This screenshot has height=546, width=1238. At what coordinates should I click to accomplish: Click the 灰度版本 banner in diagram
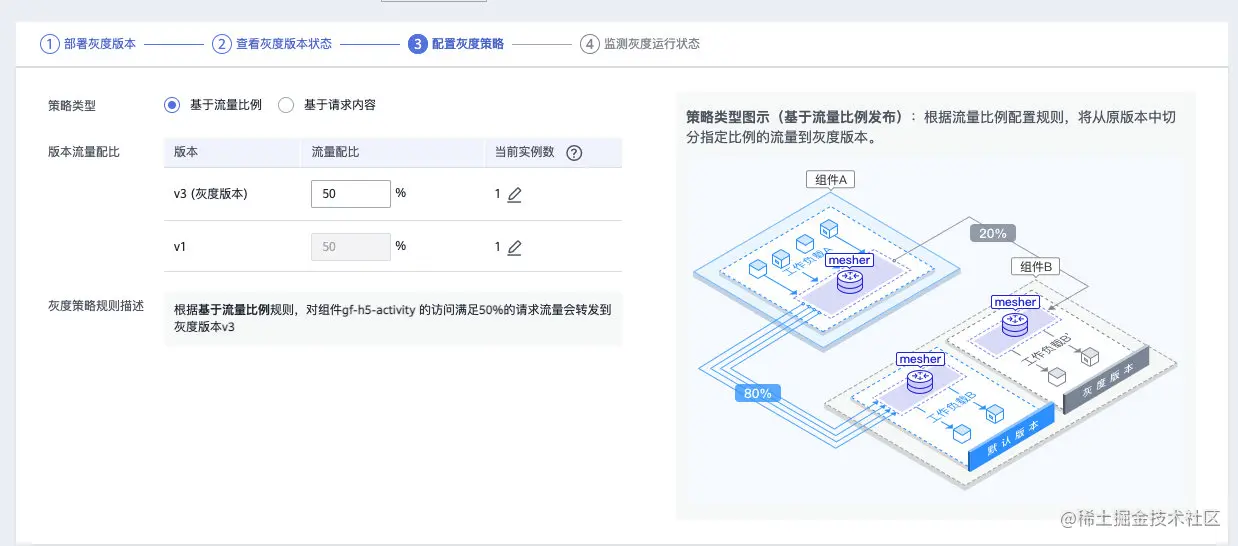pos(1105,381)
